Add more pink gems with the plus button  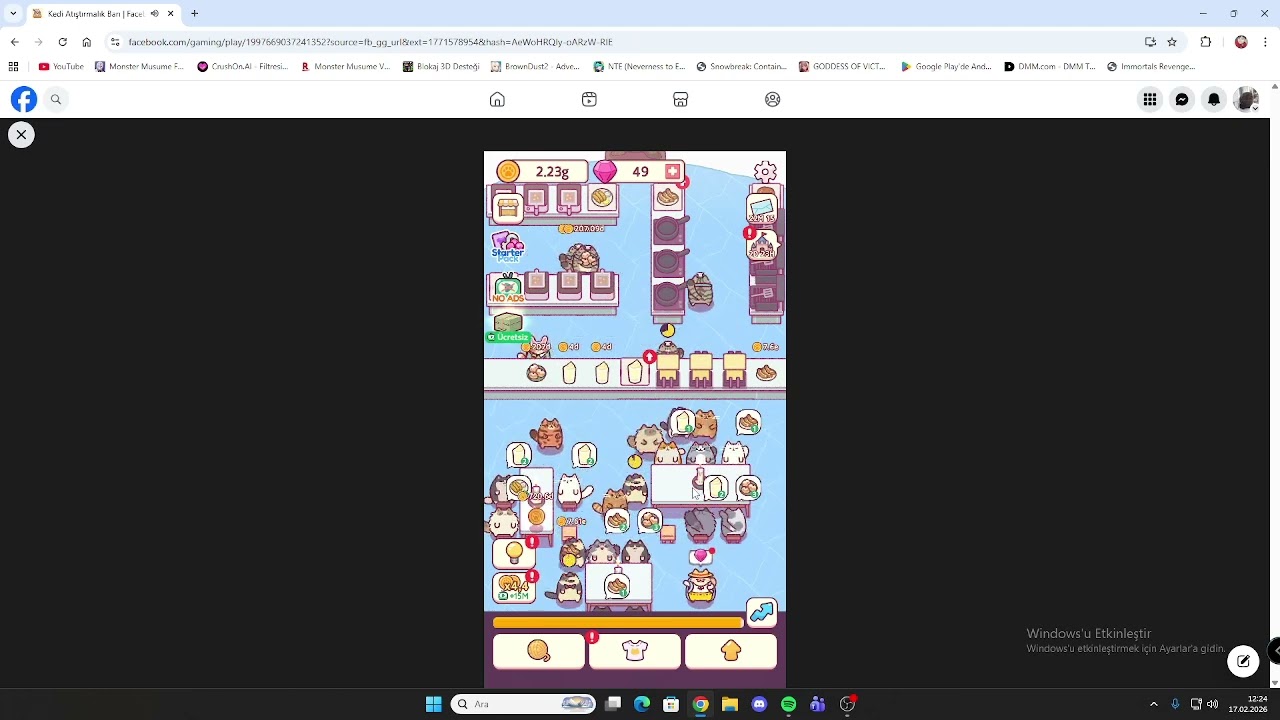point(672,172)
